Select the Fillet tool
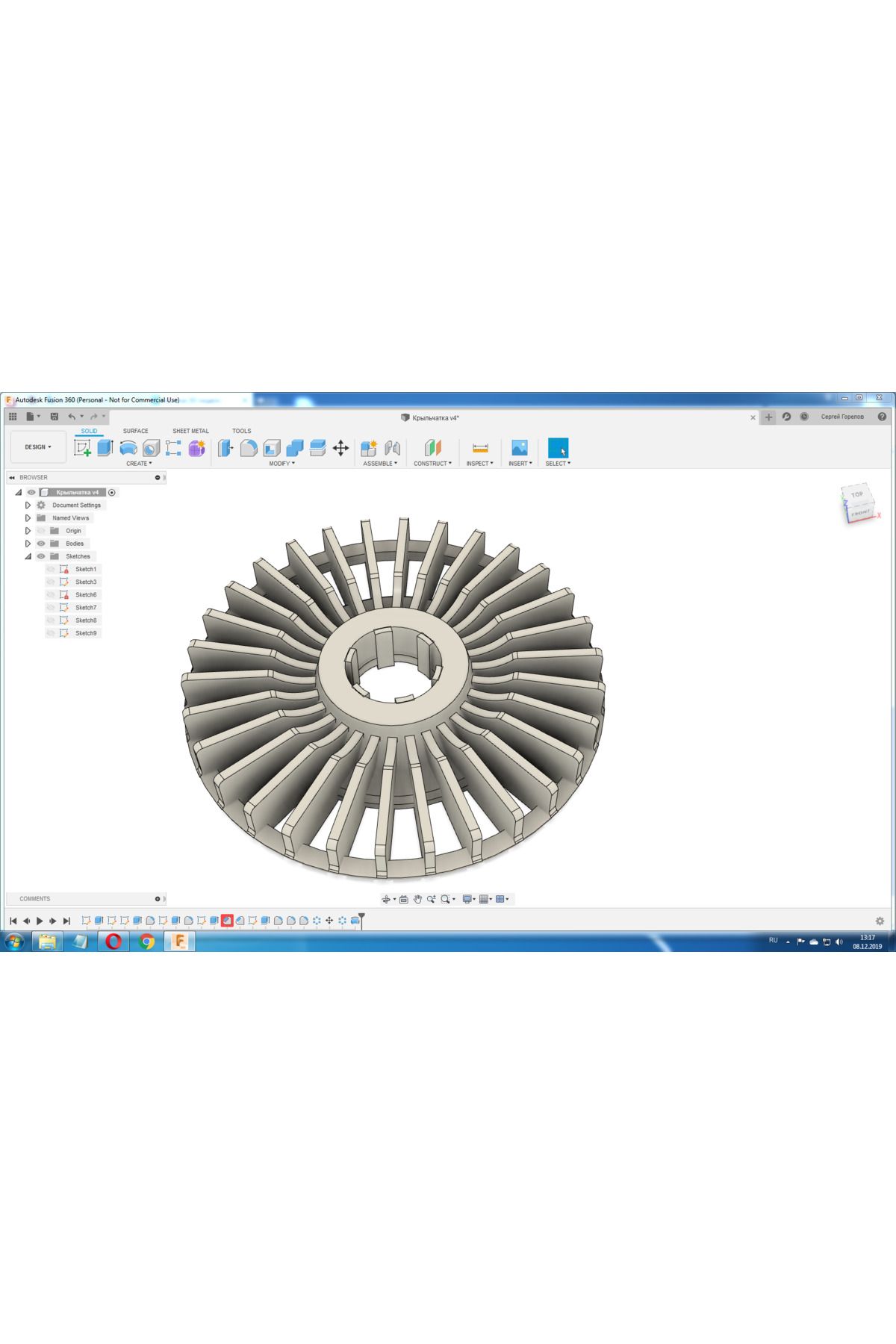 click(x=249, y=447)
